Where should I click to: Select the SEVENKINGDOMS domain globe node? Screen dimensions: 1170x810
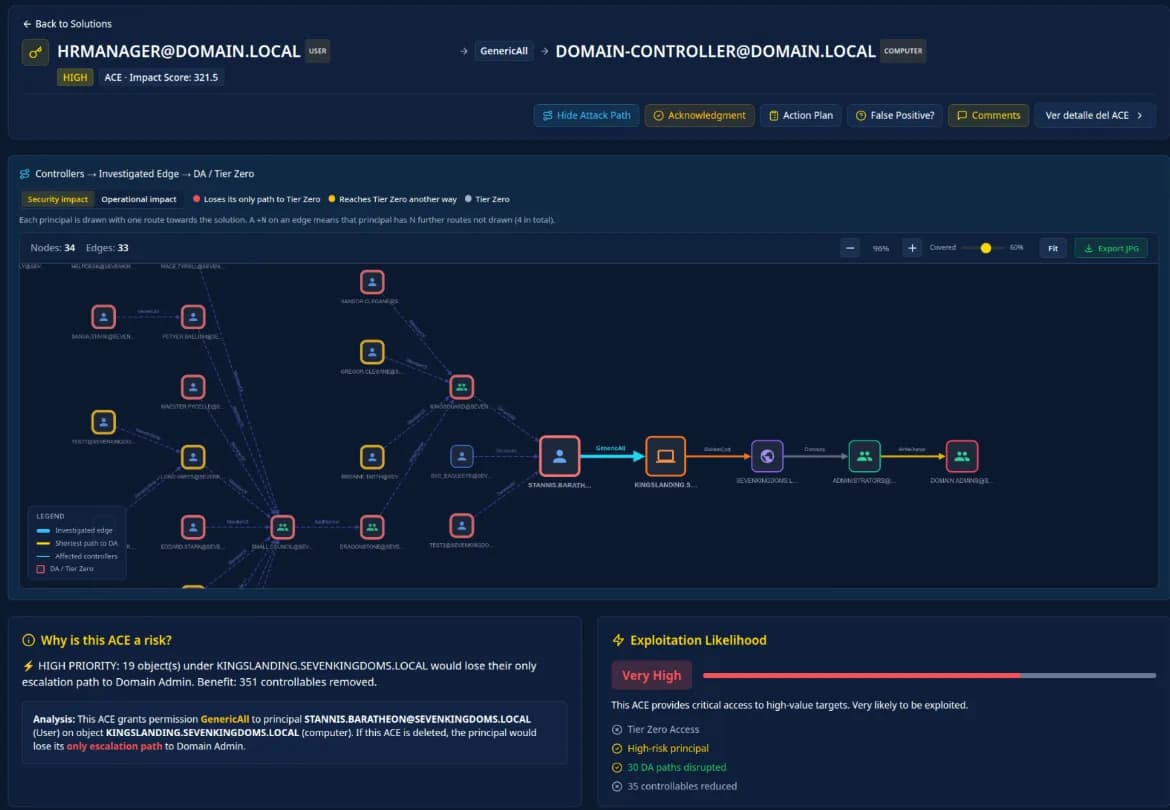(767, 456)
